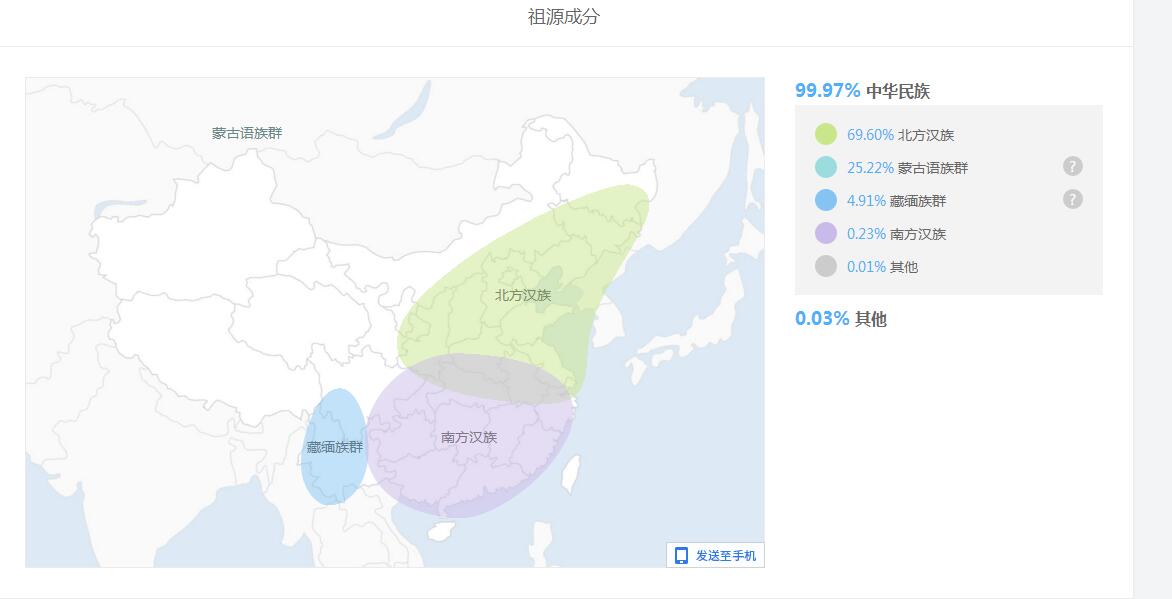Click the help icon beside 蒙古语族群
The width and height of the screenshot is (1172, 599).
pyautogui.click(x=1073, y=166)
